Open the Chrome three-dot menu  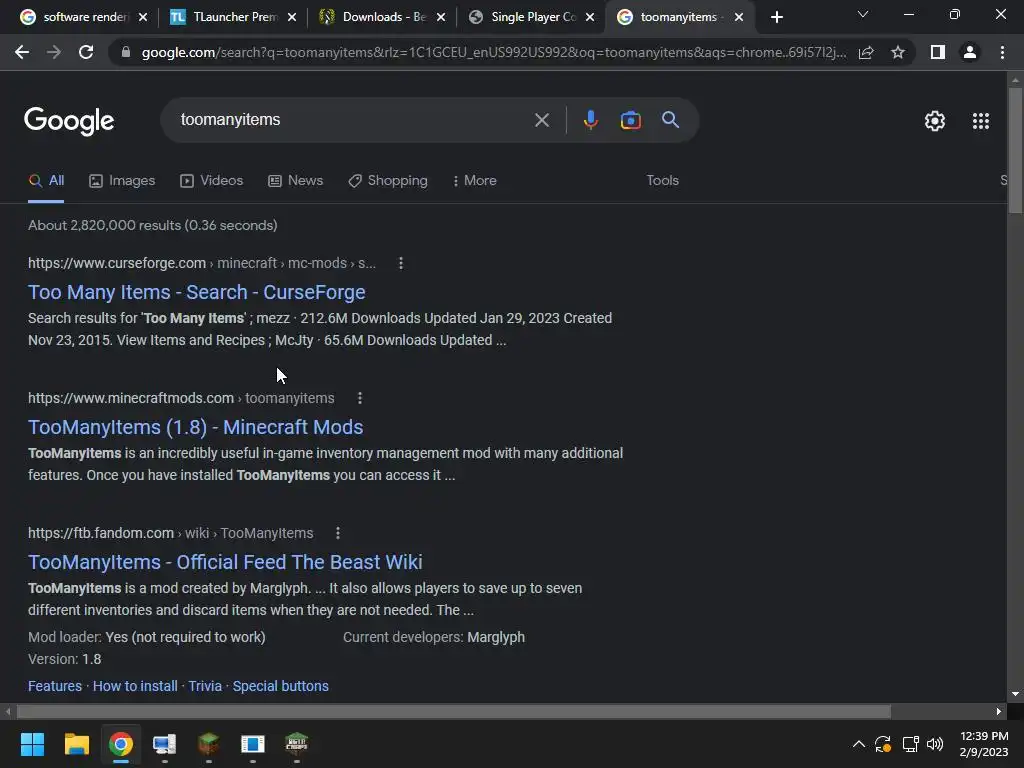click(1002, 52)
